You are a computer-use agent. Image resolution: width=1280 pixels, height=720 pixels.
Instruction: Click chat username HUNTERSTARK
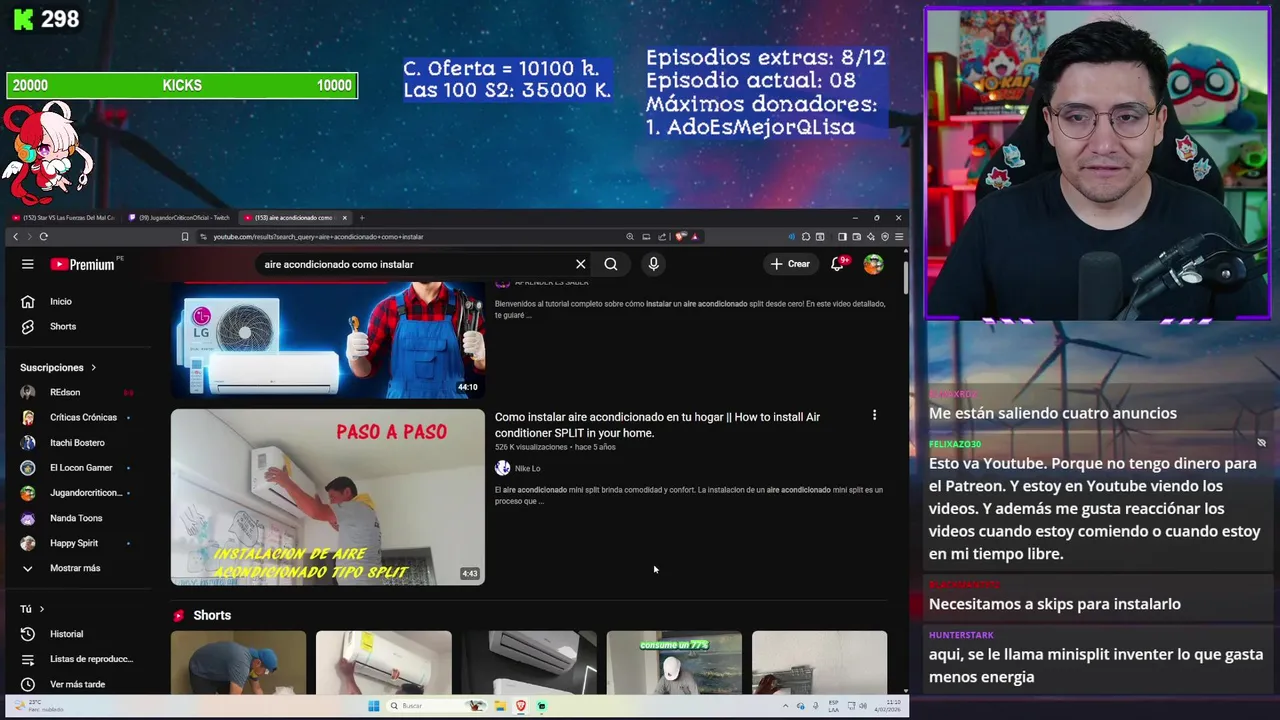point(961,635)
